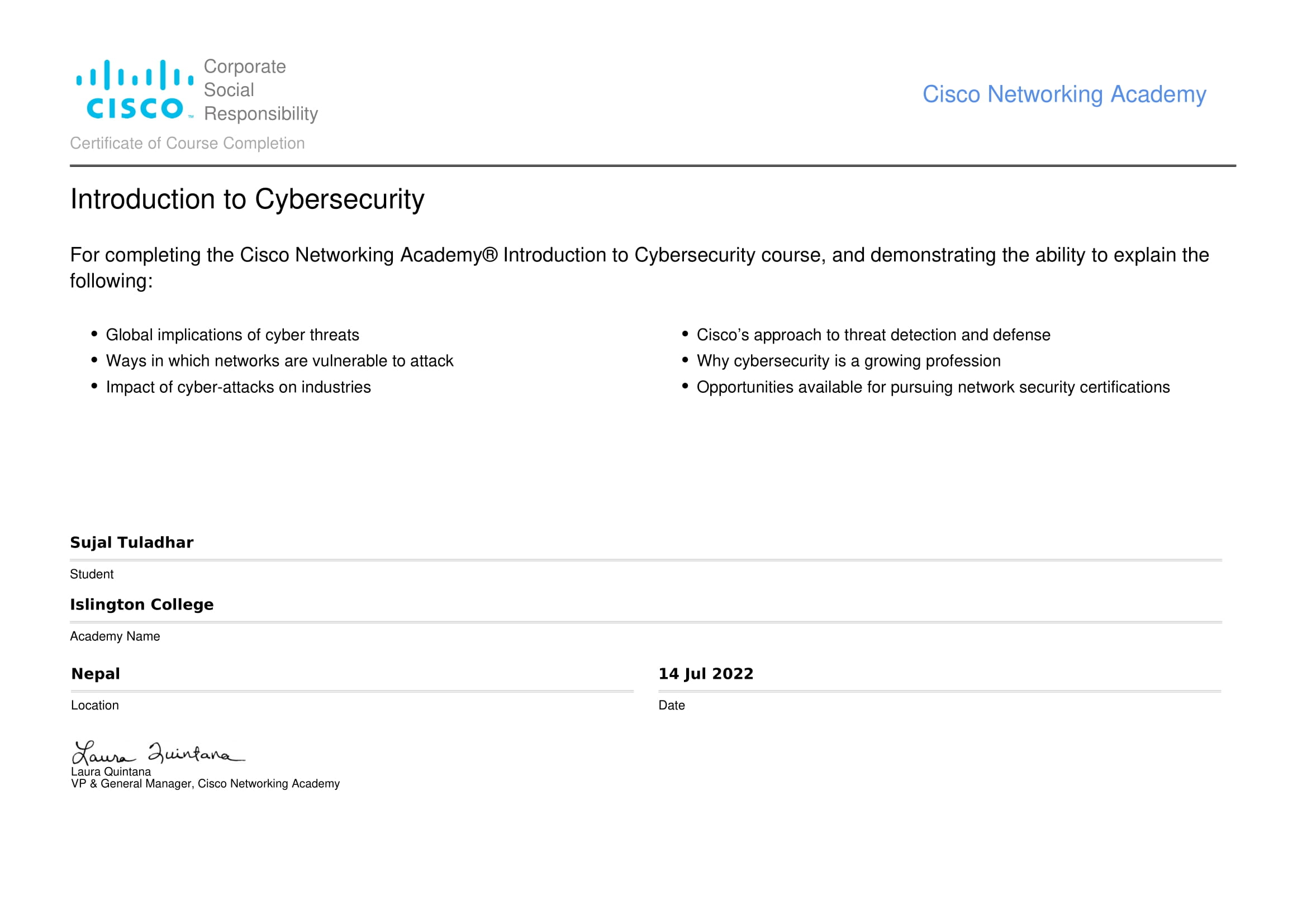The height and width of the screenshot is (924, 1307).
Task: Click the VP & General Manager title line
Action: coord(205,784)
